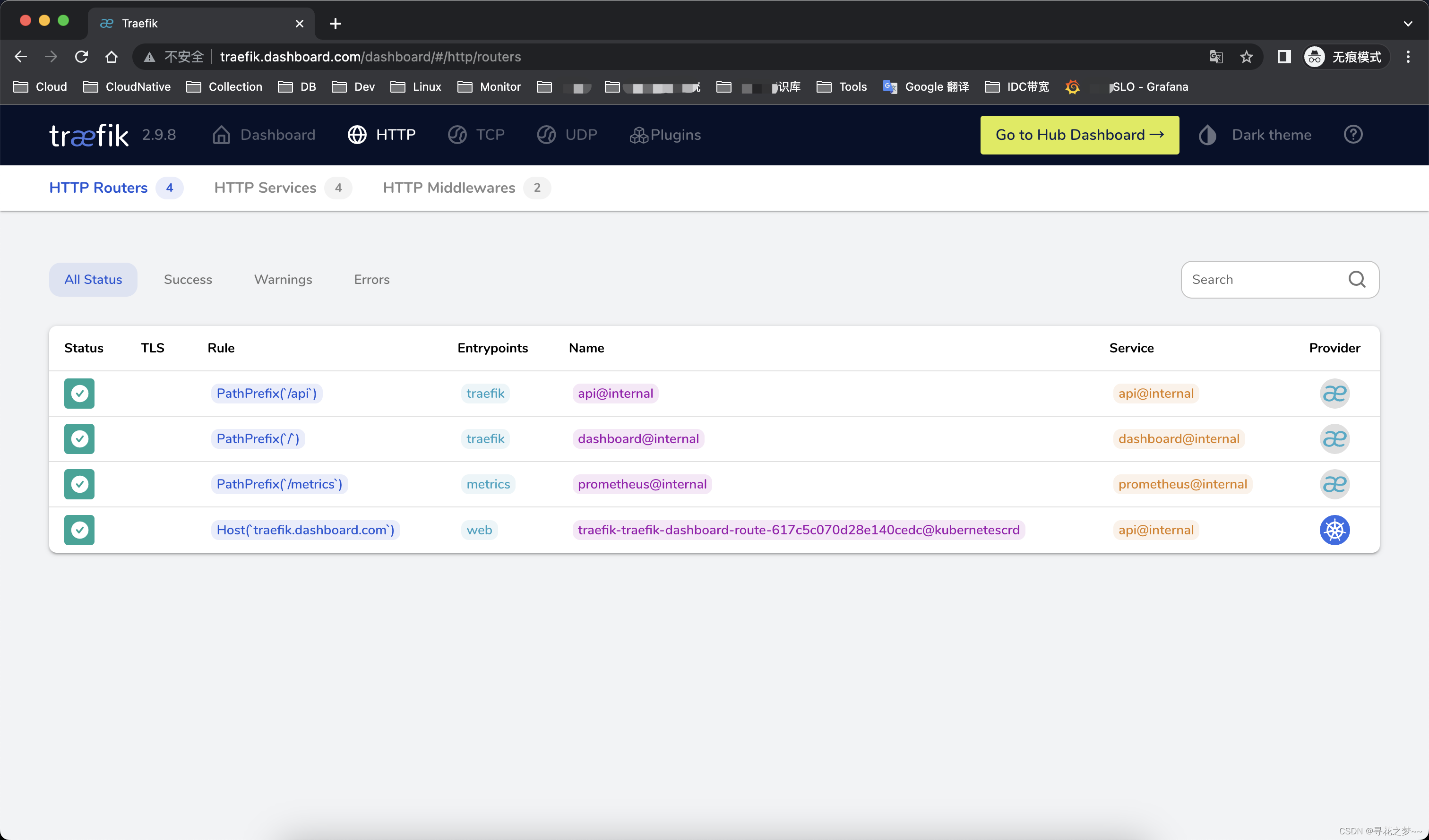Image resolution: width=1429 pixels, height=840 pixels.
Task: Toggle the Dark theme switch
Action: click(x=1255, y=135)
